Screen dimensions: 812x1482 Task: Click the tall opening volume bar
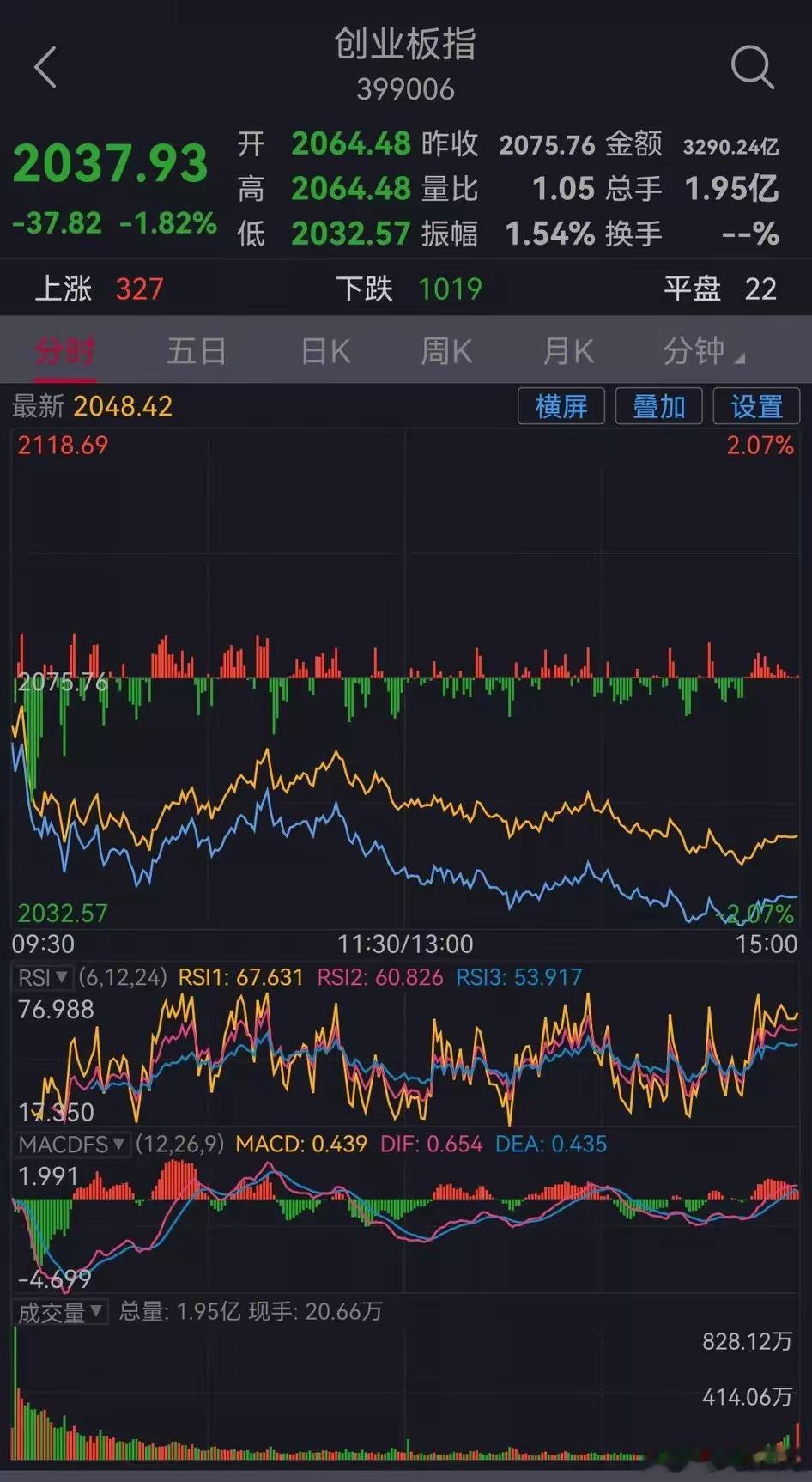coord(15,1393)
